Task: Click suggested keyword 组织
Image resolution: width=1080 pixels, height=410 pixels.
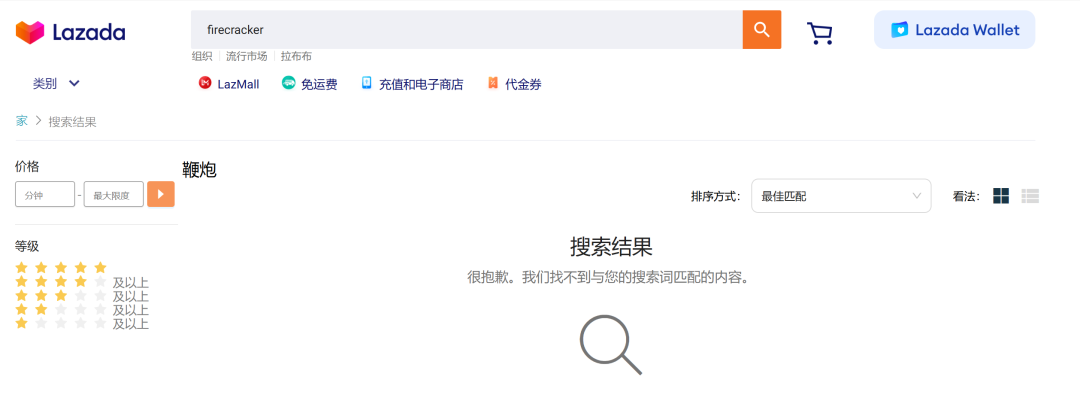Action: (202, 57)
